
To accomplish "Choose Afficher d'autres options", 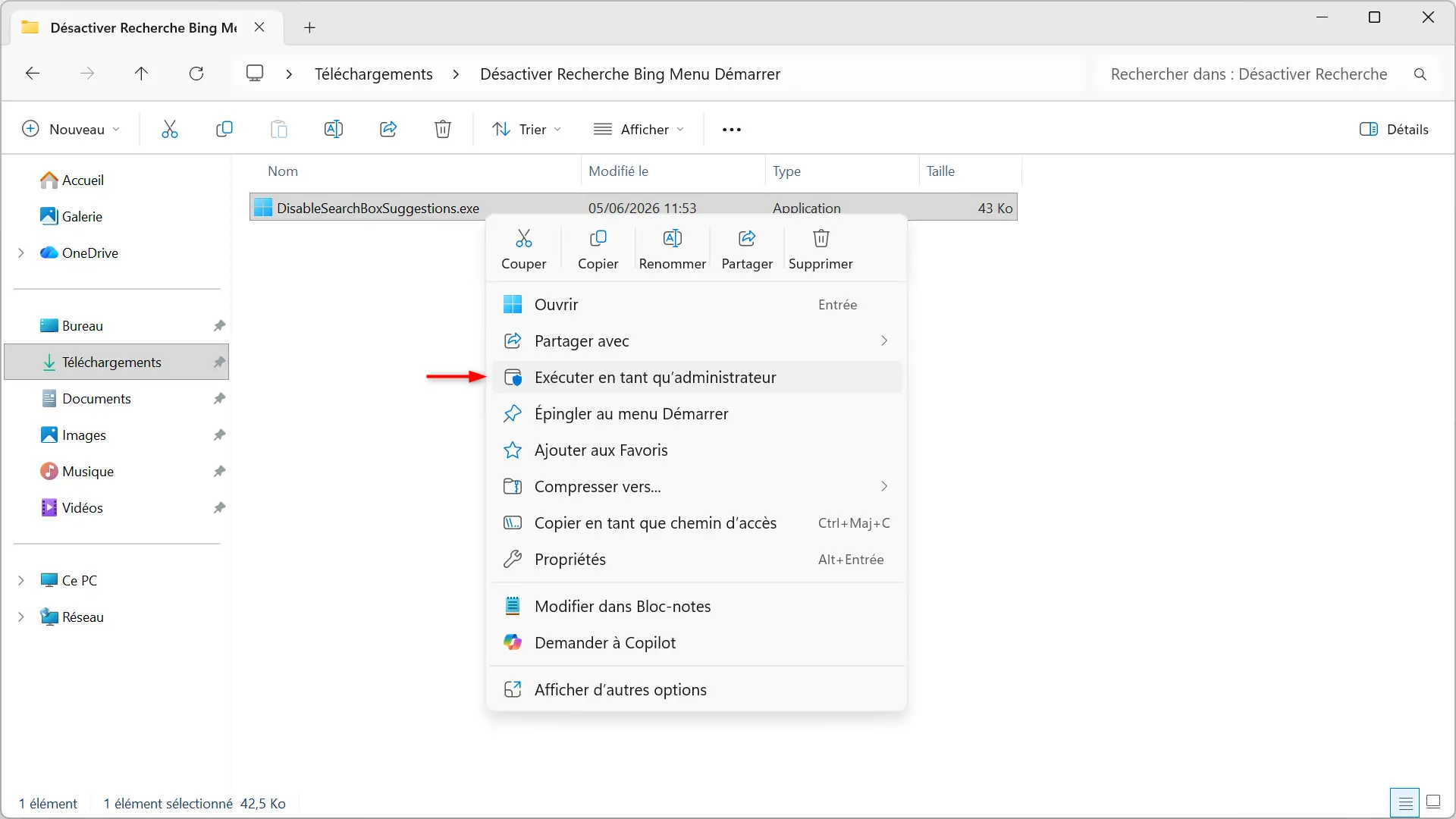I will (x=697, y=690).
